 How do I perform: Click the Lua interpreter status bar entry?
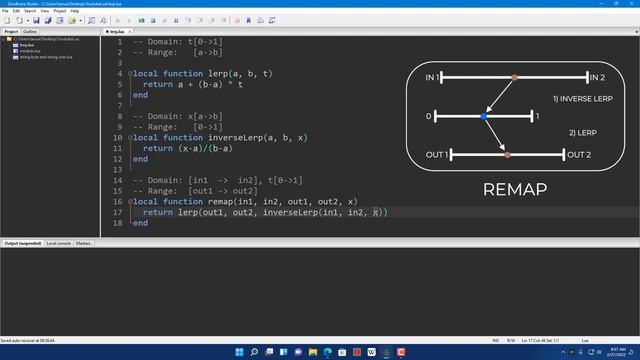click(x=585, y=340)
